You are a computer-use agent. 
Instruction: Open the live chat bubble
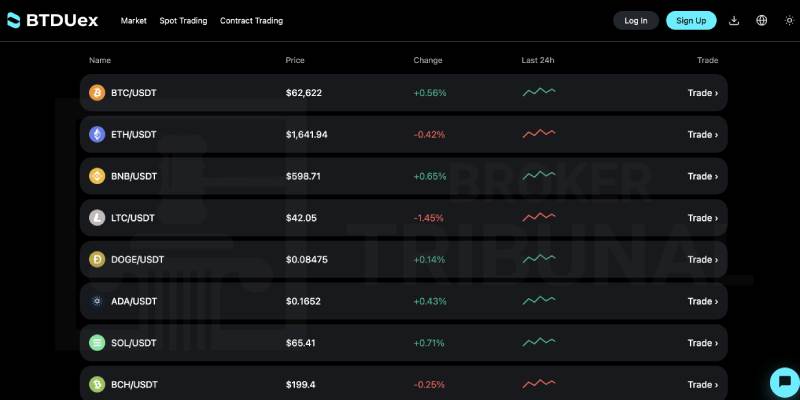[785, 382]
